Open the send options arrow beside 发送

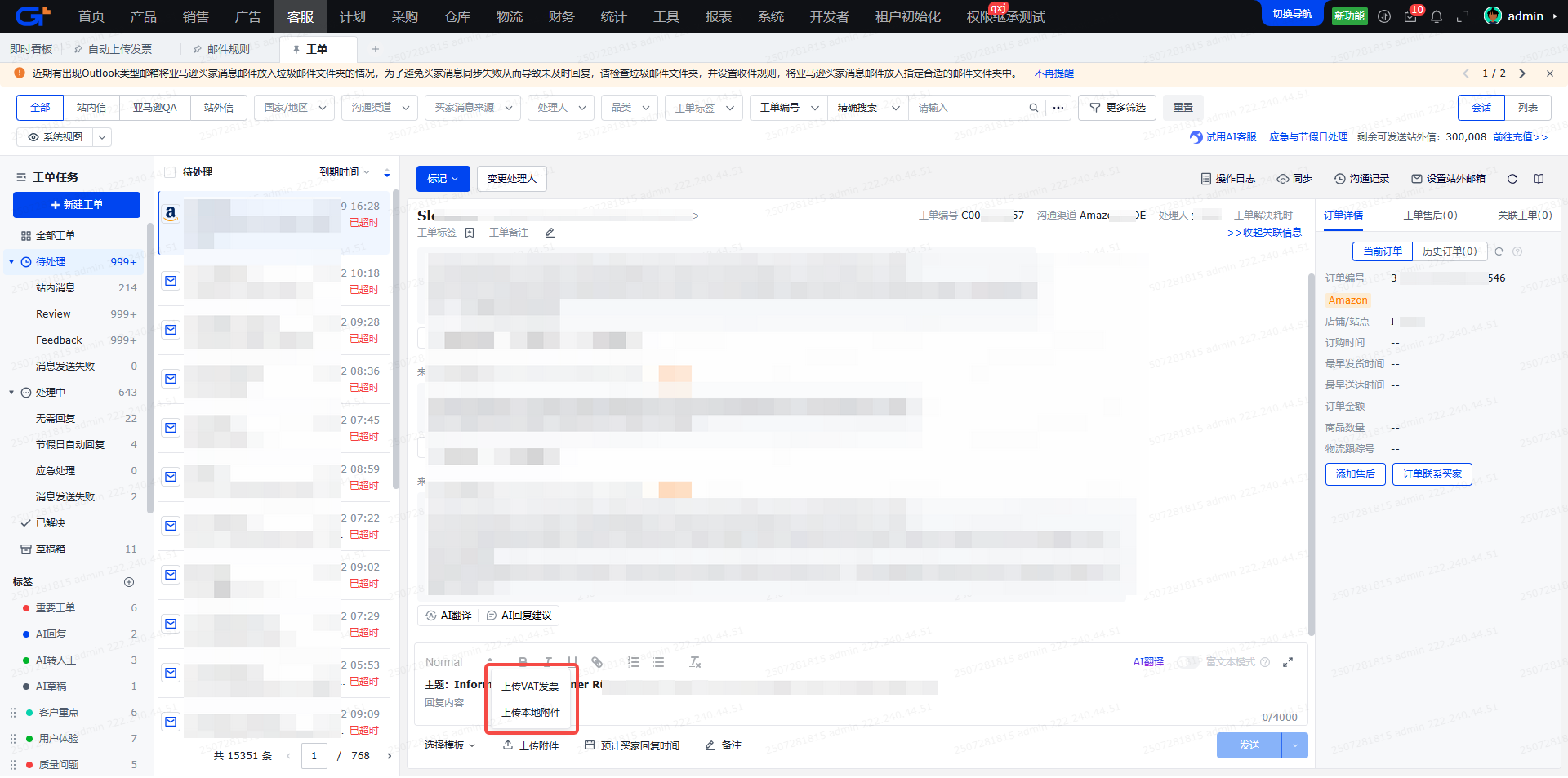(1295, 745)
